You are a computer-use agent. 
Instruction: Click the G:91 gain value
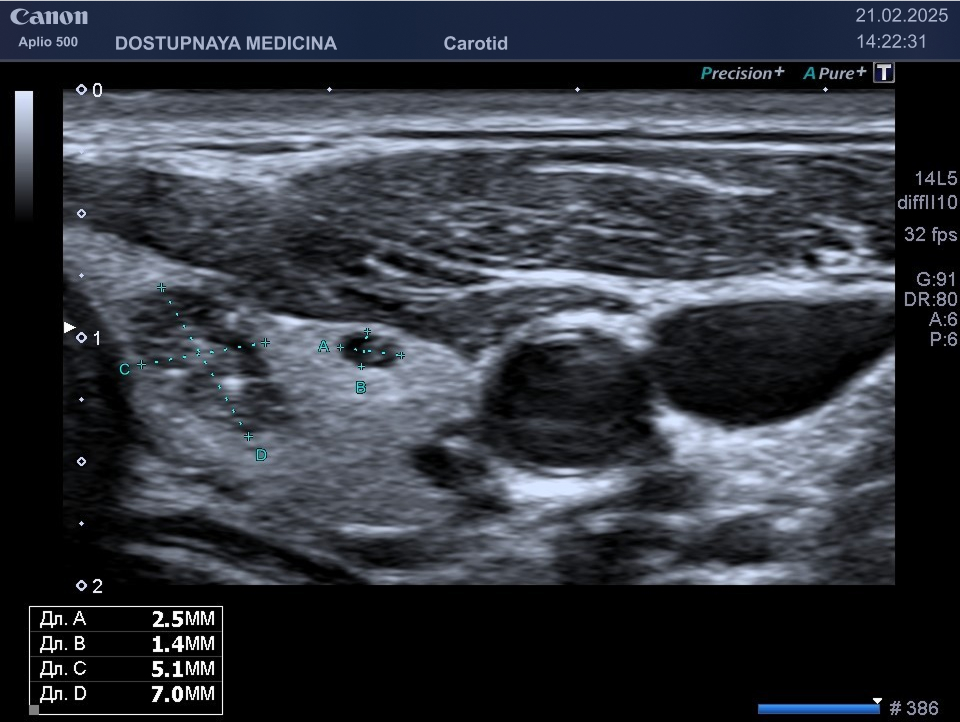click(936, 279)
